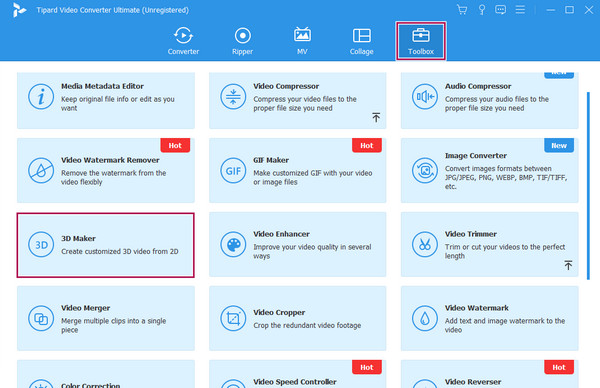The height and width of the screenshot is (388, 600).
Task: Click 'Trim or cut your videos' description
Action: click(x=505, y=251)
